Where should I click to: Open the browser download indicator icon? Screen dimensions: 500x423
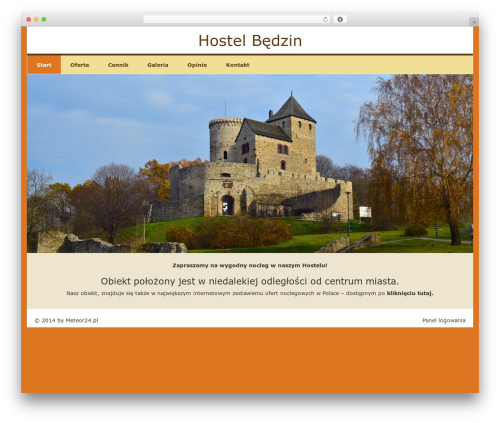(x=340, y=19)
